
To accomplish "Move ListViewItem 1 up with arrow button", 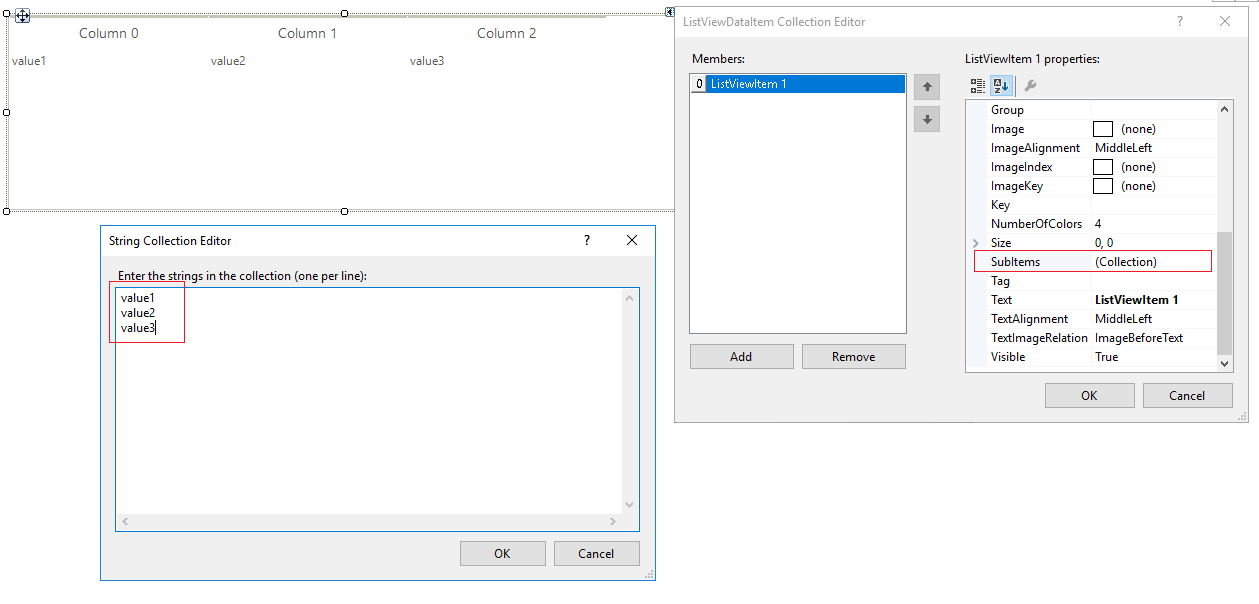I will [926, 86].
